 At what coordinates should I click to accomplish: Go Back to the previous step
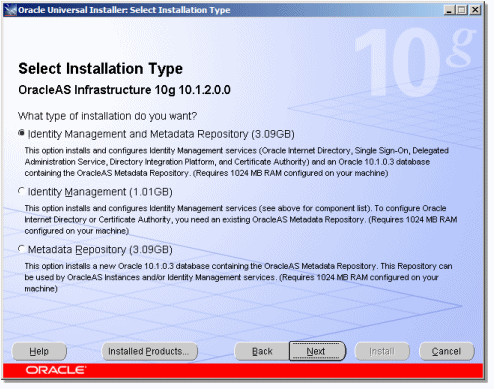[262, 351]
